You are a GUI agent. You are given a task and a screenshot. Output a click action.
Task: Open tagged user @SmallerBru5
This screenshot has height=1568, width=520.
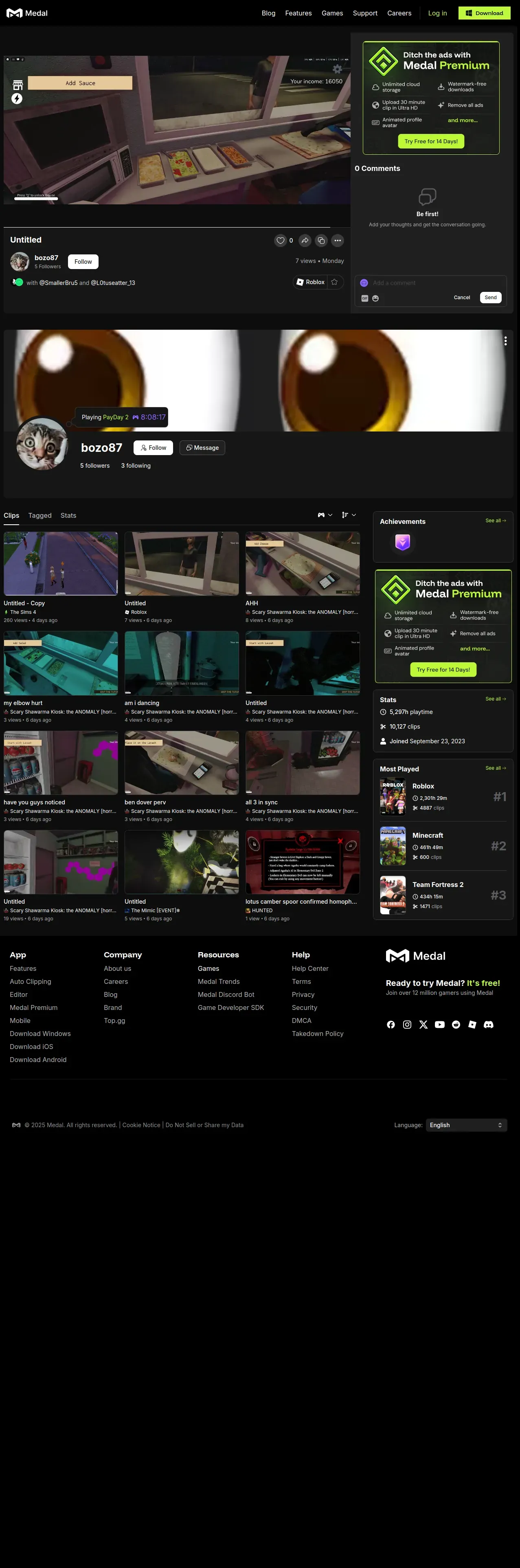tap(59, 283)
